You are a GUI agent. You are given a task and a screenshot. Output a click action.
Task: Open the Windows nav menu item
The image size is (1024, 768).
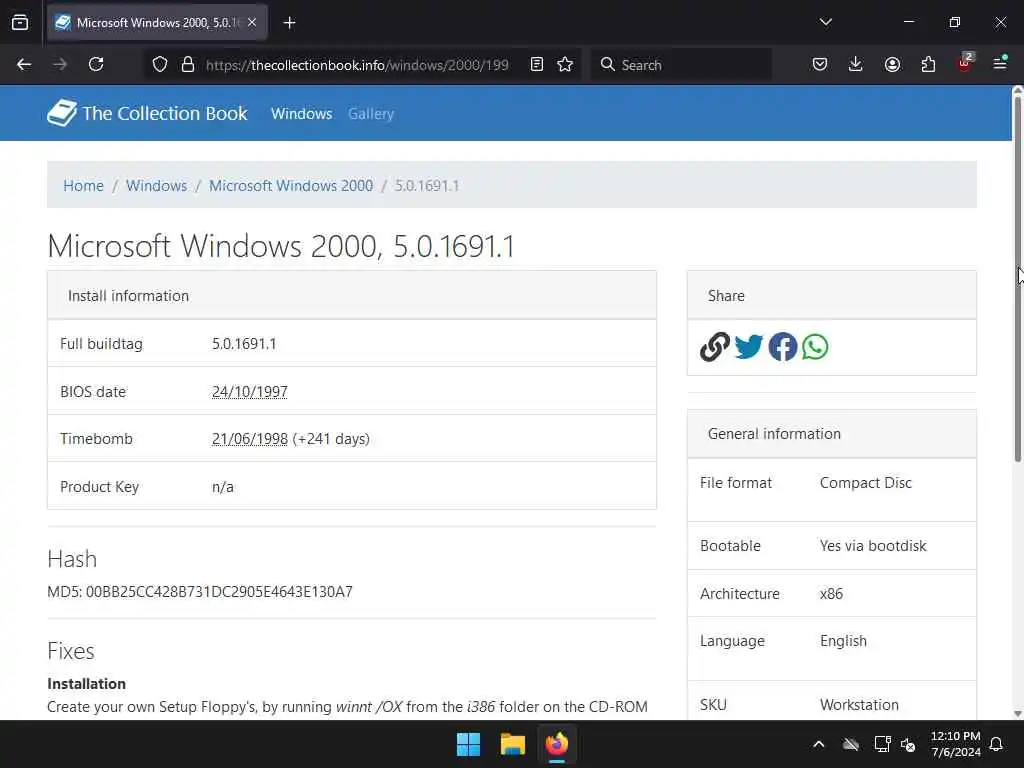pos(302,114)
